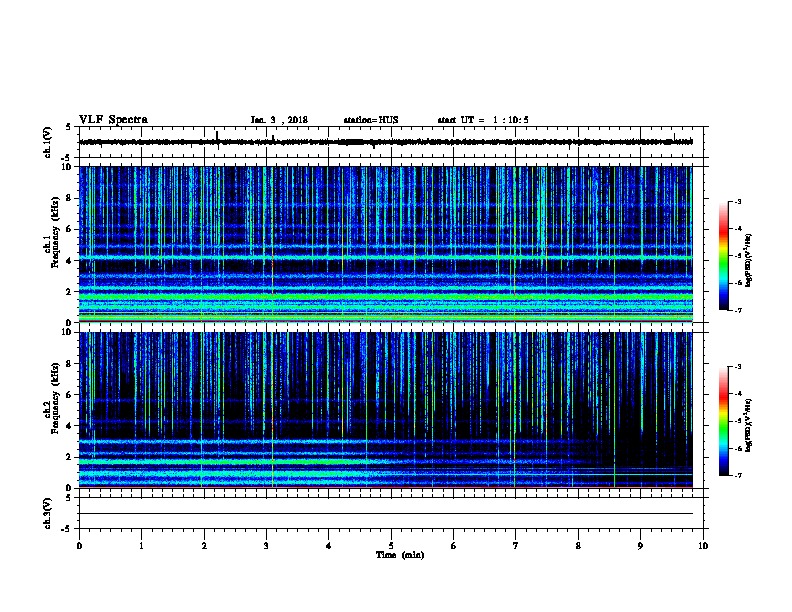Click the "station=HUS" label
The image size is (792, 612).
click(x=371, y=120)
